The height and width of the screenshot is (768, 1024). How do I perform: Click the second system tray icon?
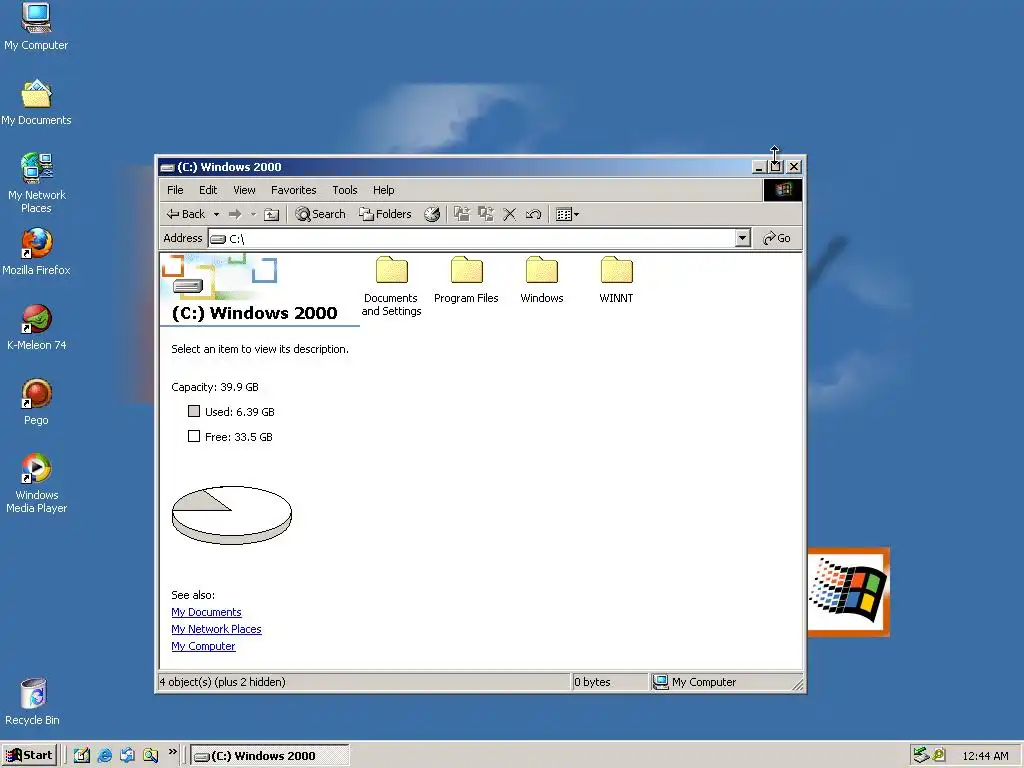(938, 755)
